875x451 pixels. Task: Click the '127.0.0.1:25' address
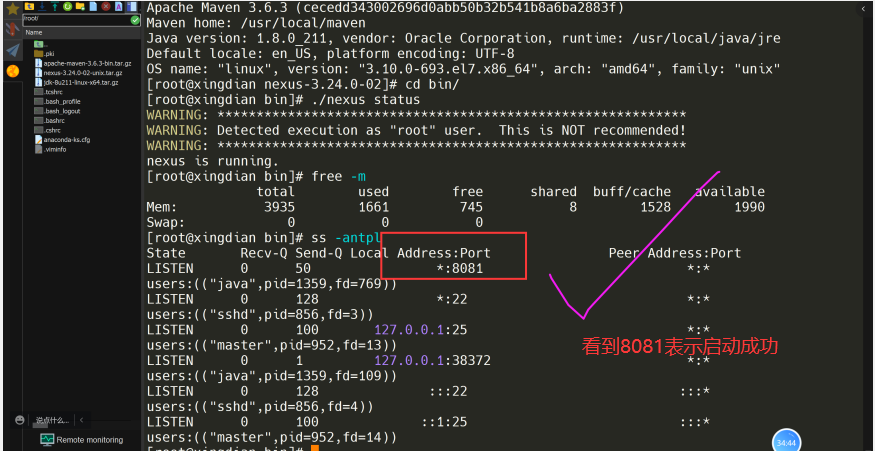tap(421, 330)
